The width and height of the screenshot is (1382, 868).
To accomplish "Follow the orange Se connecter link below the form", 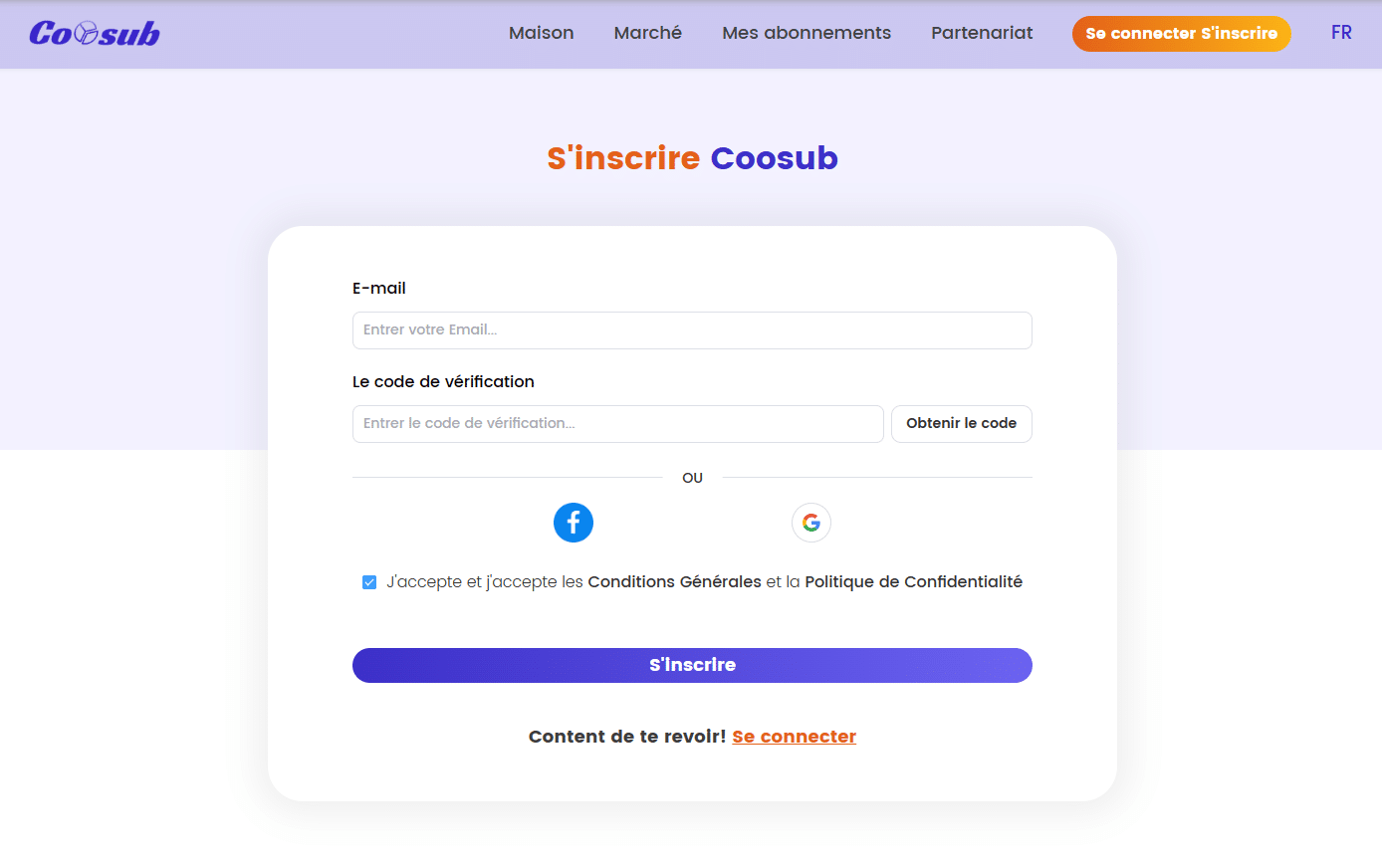I will pos(794,737).
